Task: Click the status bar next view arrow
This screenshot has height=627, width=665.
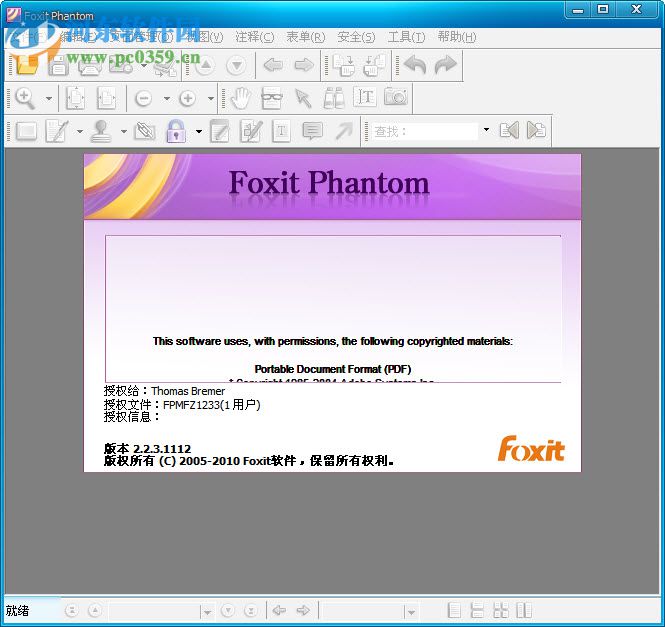Action: (303, 610)
